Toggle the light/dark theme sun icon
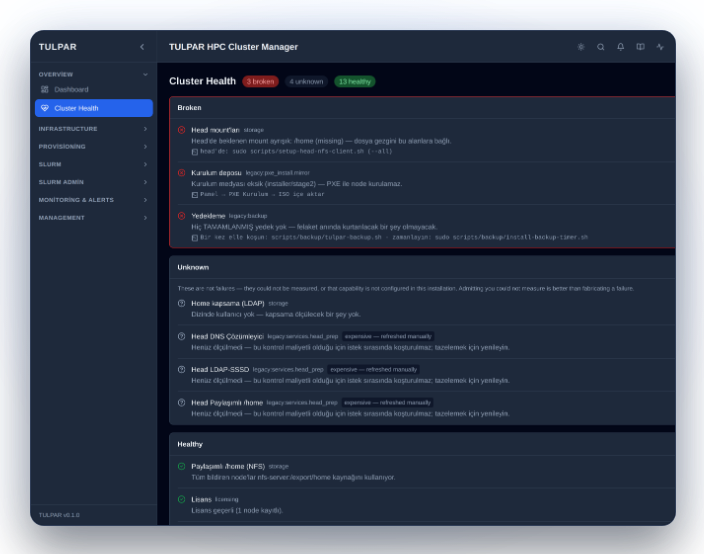The height and width of the screenshot is (554, 704). [x=581, y=47]
